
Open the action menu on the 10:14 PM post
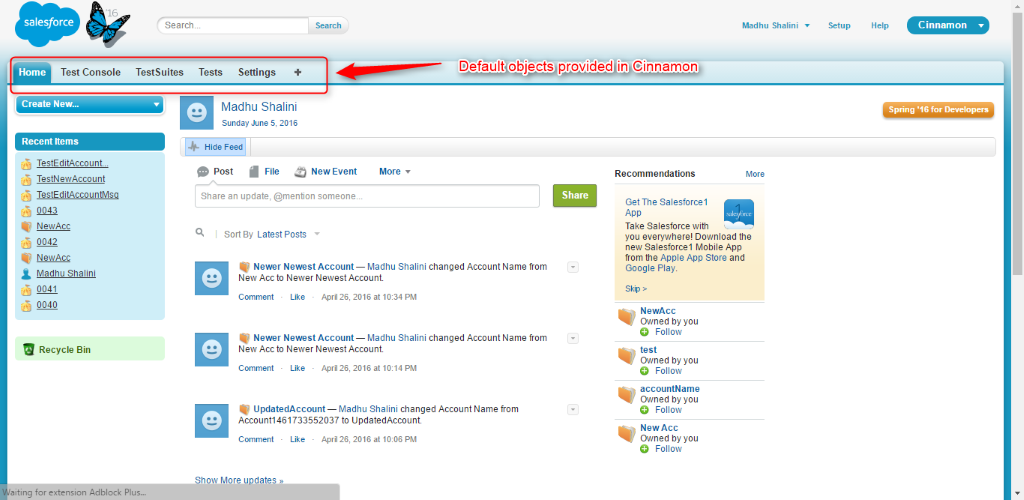[x=573, y=338]
